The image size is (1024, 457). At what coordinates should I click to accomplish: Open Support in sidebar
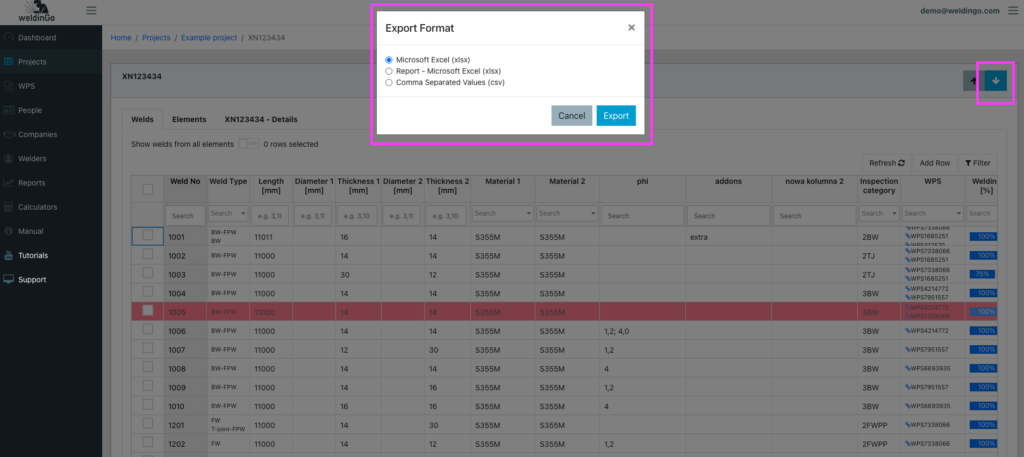pyautogui.click(x=32, y=280)
